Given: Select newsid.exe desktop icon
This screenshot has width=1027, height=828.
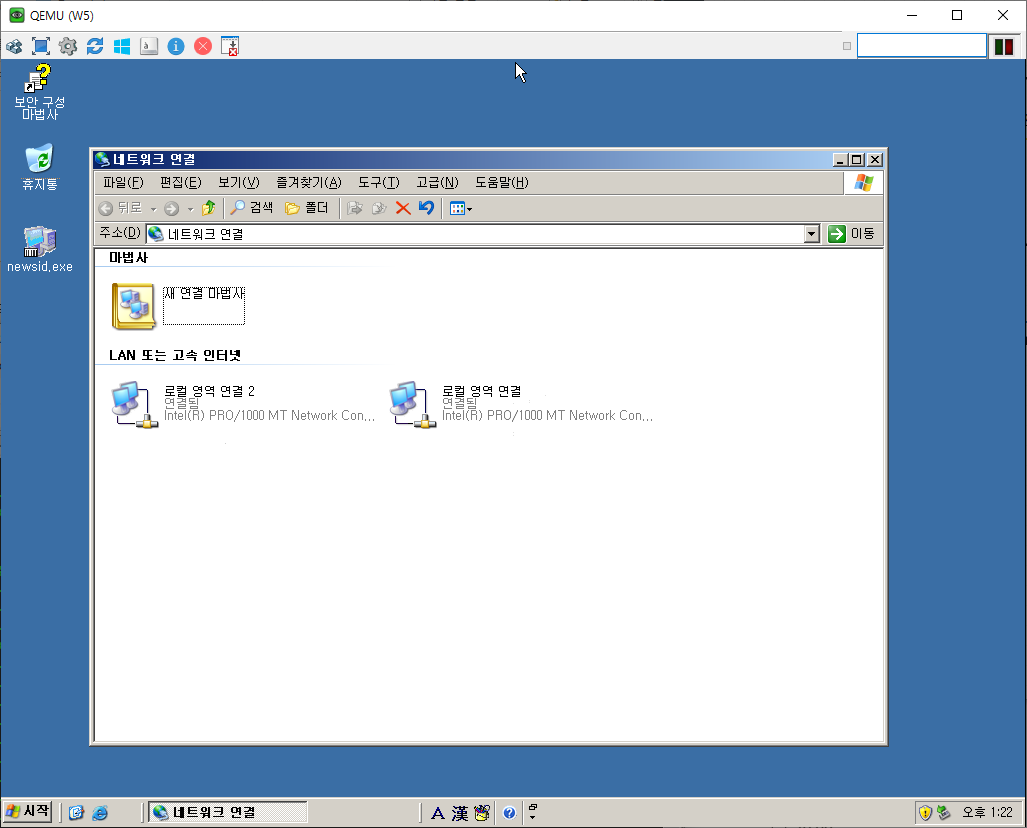Looking at the screenshot, I should 39,250.
